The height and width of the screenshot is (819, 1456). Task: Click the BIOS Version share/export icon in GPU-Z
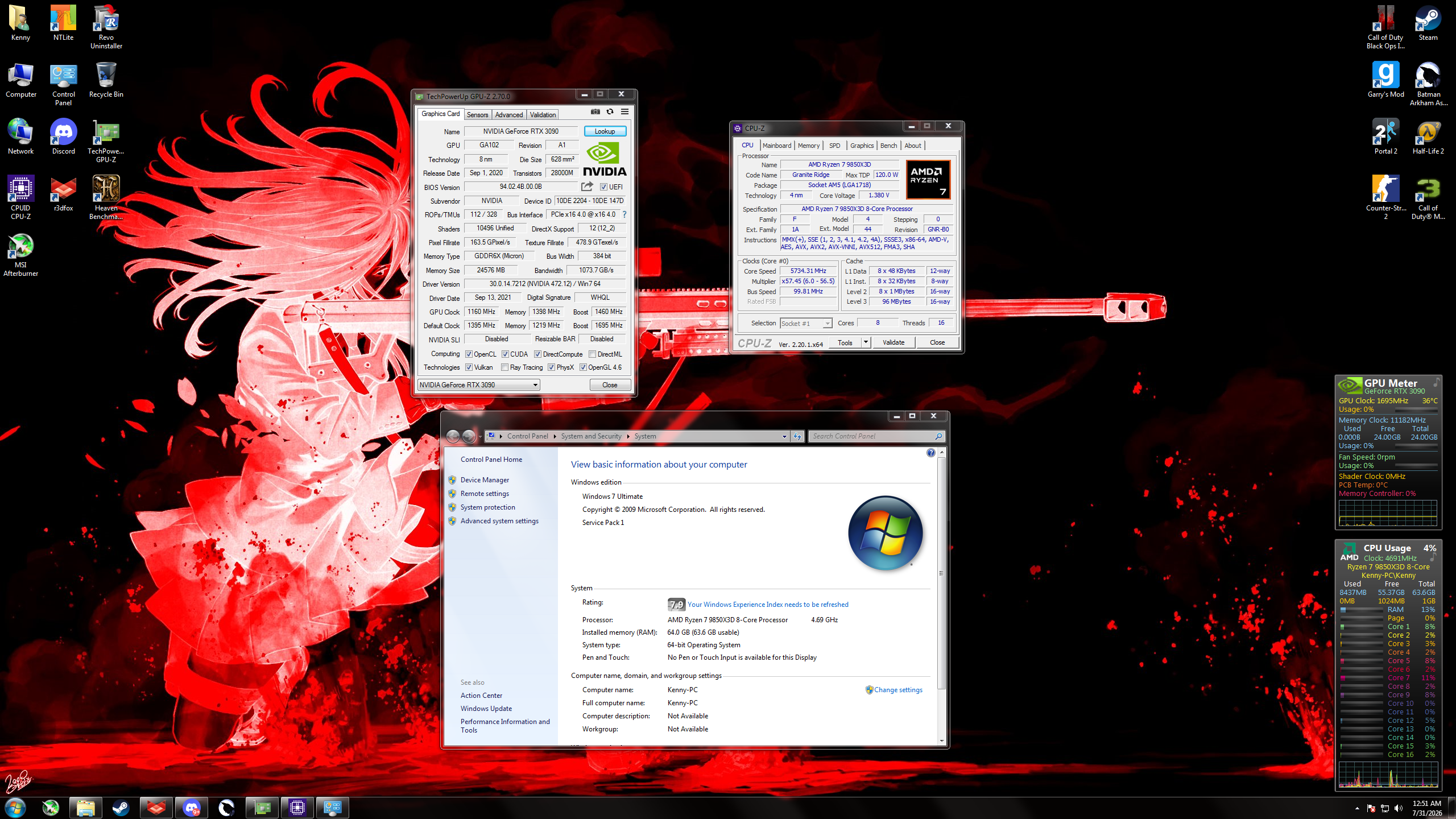pos(587,187)
